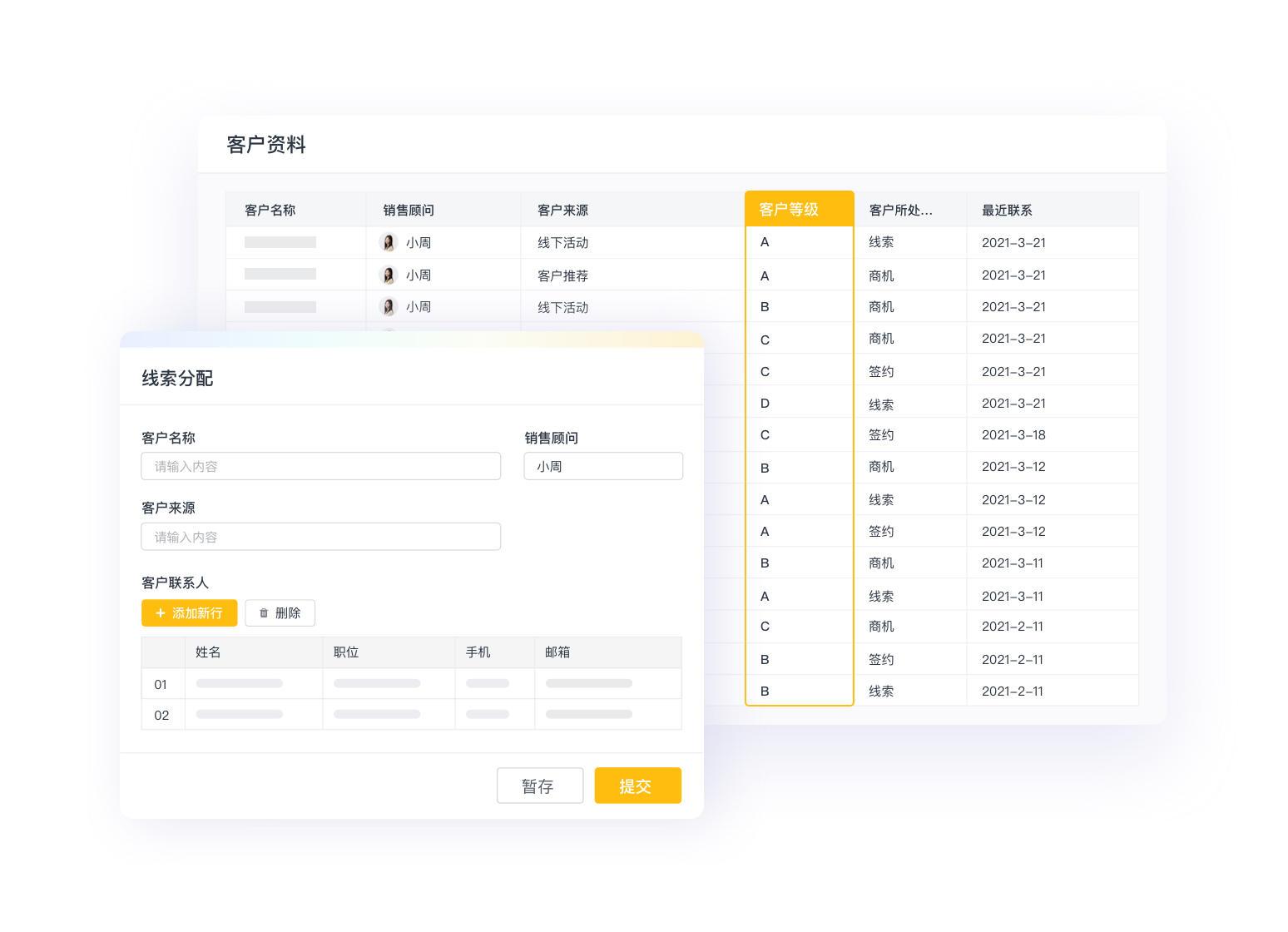Click the 职位 column header in contacts table
Viewport: 1288px width, 932px height.
(389, 652)
